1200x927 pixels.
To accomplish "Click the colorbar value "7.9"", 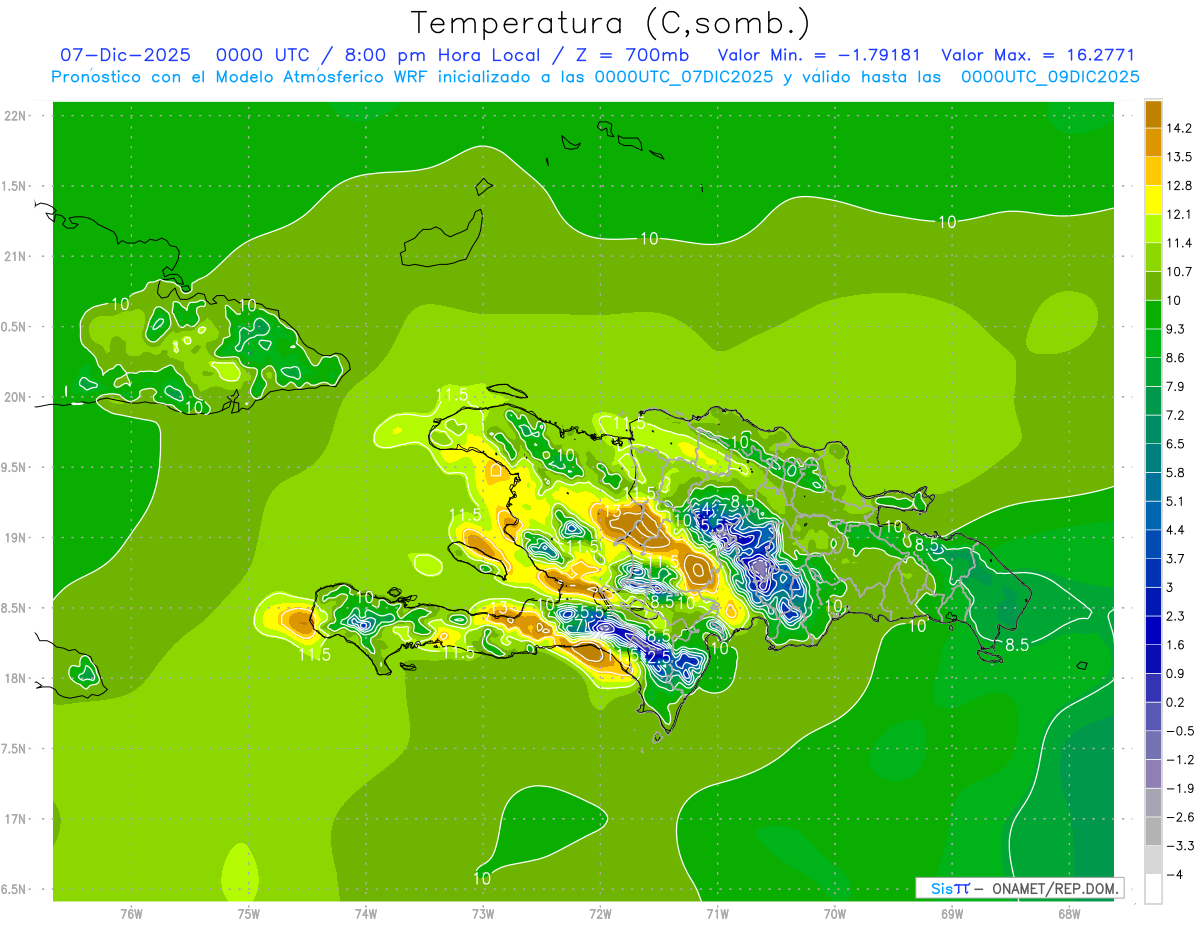I will click(x=1176, y=387).
